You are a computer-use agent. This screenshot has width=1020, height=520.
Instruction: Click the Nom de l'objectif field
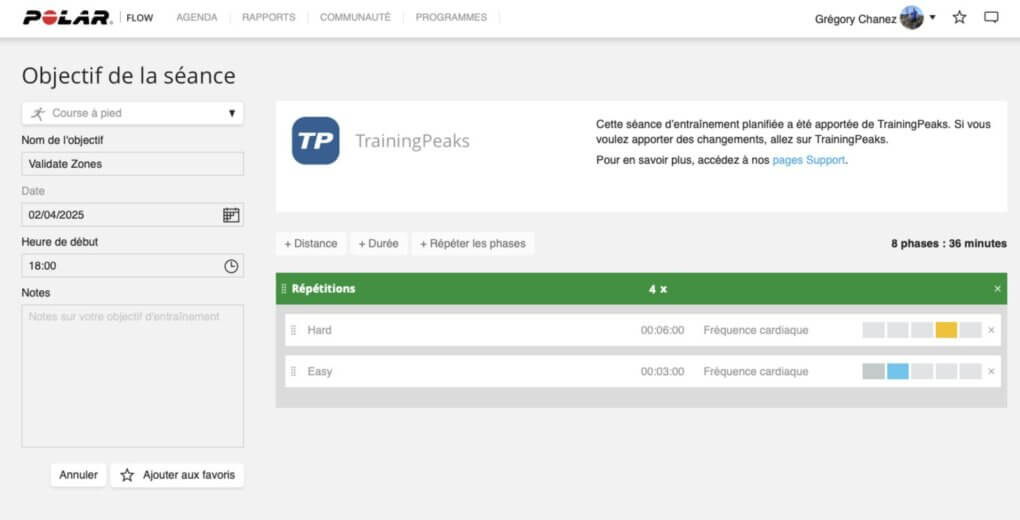tap(133, 164)
